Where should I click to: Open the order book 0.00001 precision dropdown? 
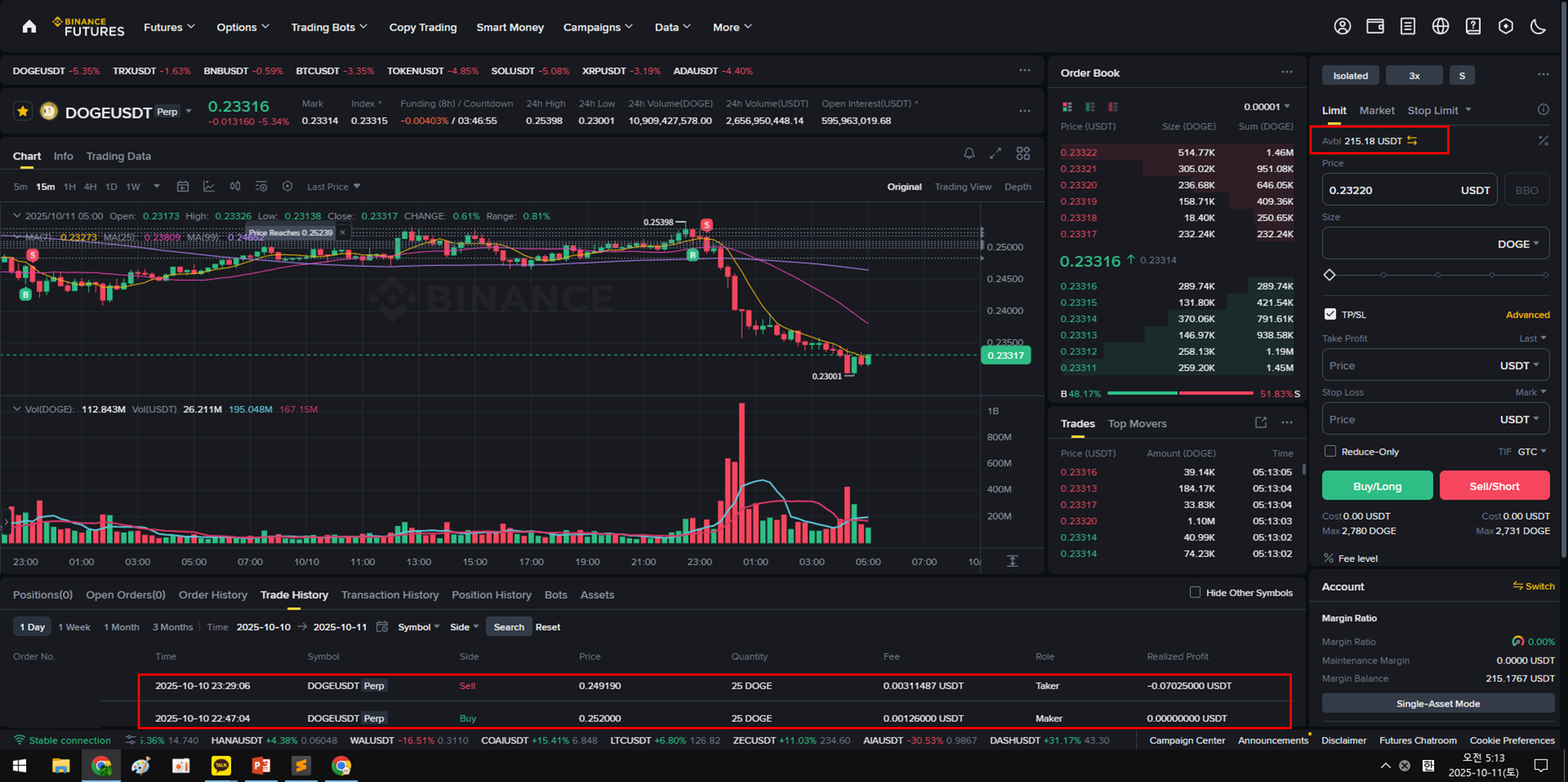pyautogui.click(x=1267, y=106)
